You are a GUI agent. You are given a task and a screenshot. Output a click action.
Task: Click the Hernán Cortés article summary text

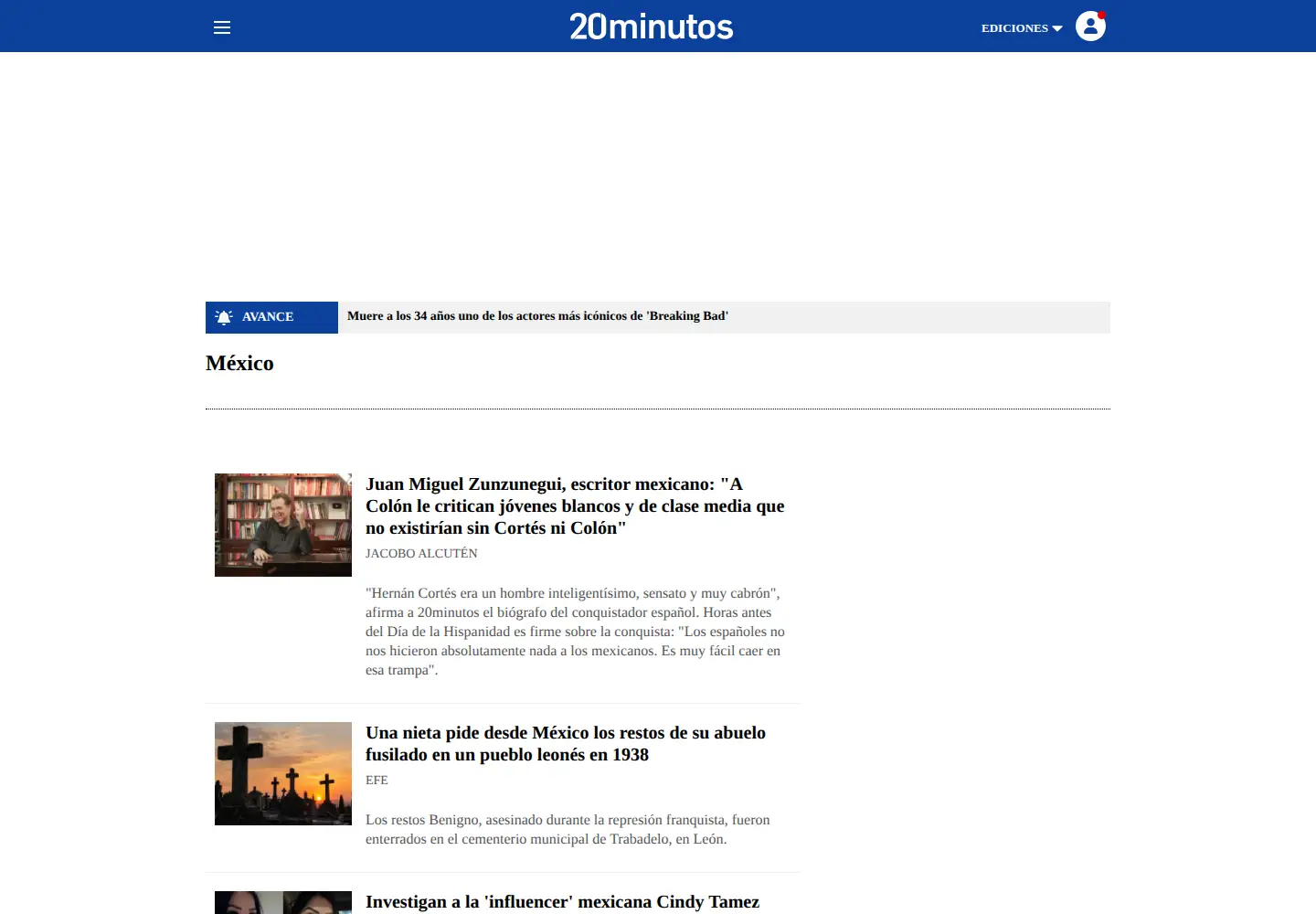pos(575,632)
